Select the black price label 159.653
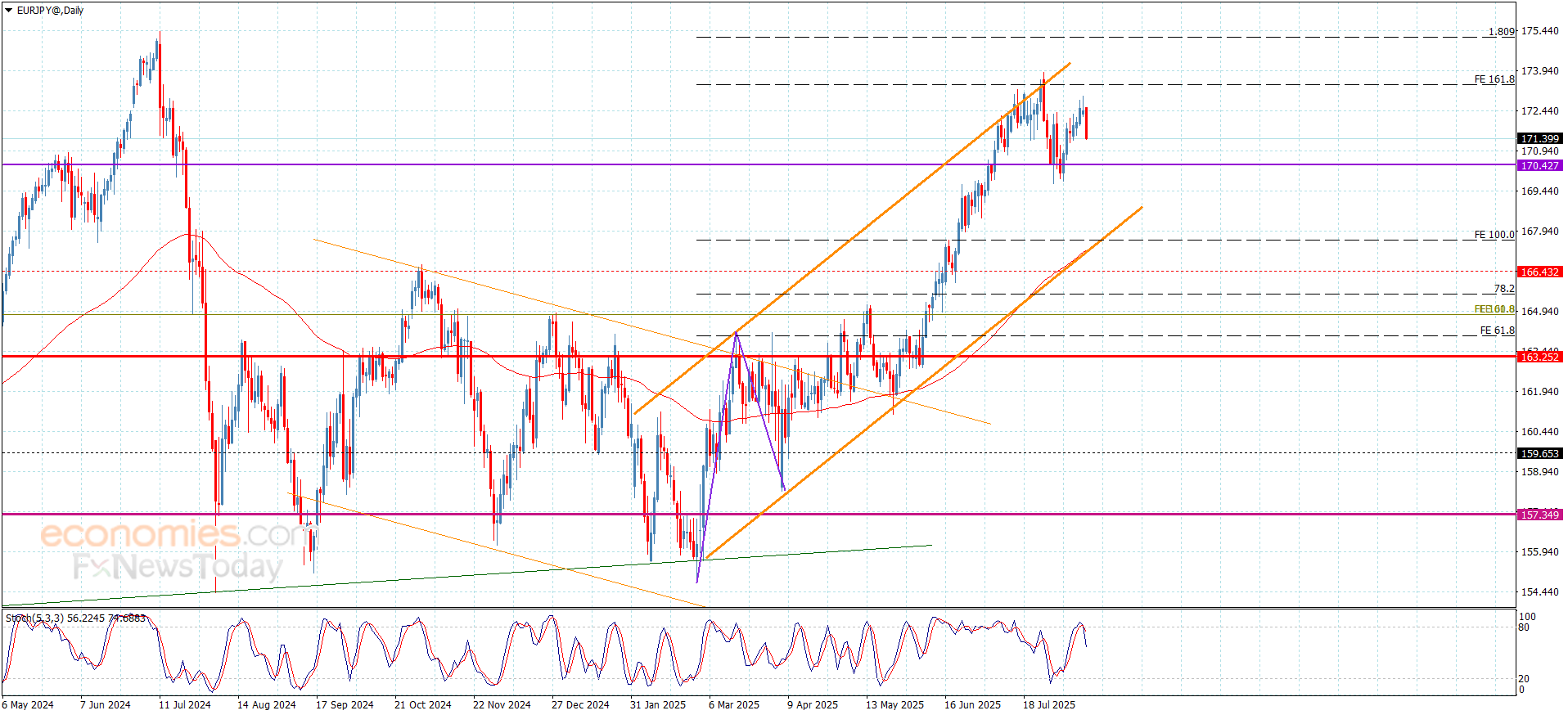Screen dimensions: 1568x715 (x=1539, y=454)
